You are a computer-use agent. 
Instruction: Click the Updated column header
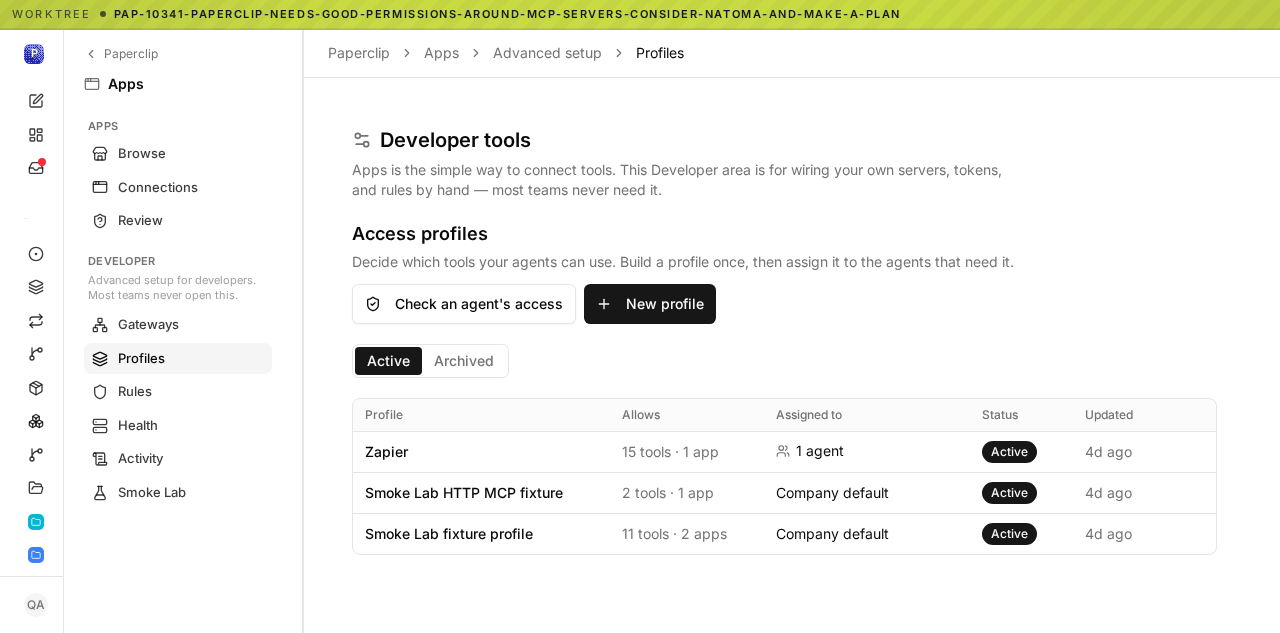coord(1109,415)
